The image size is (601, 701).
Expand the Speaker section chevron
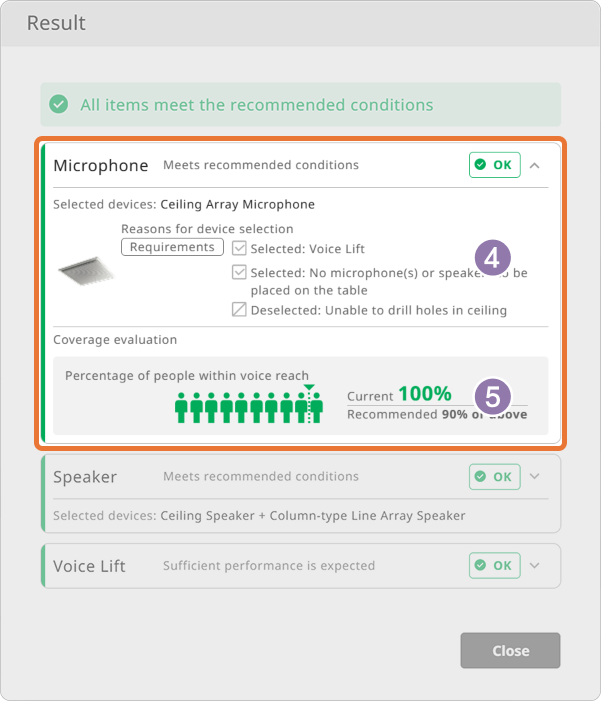click(x=535, y=476)
